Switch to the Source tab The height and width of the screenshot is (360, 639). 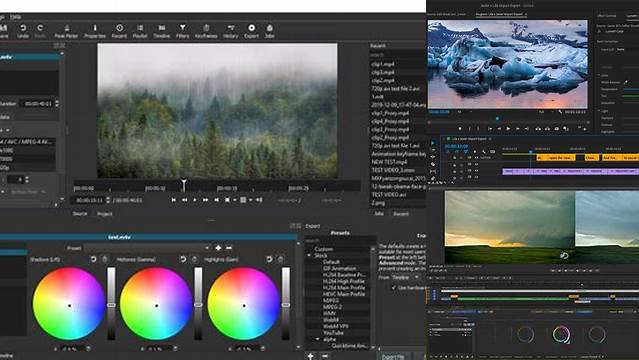pyautogui.click(x=80, y=214)
